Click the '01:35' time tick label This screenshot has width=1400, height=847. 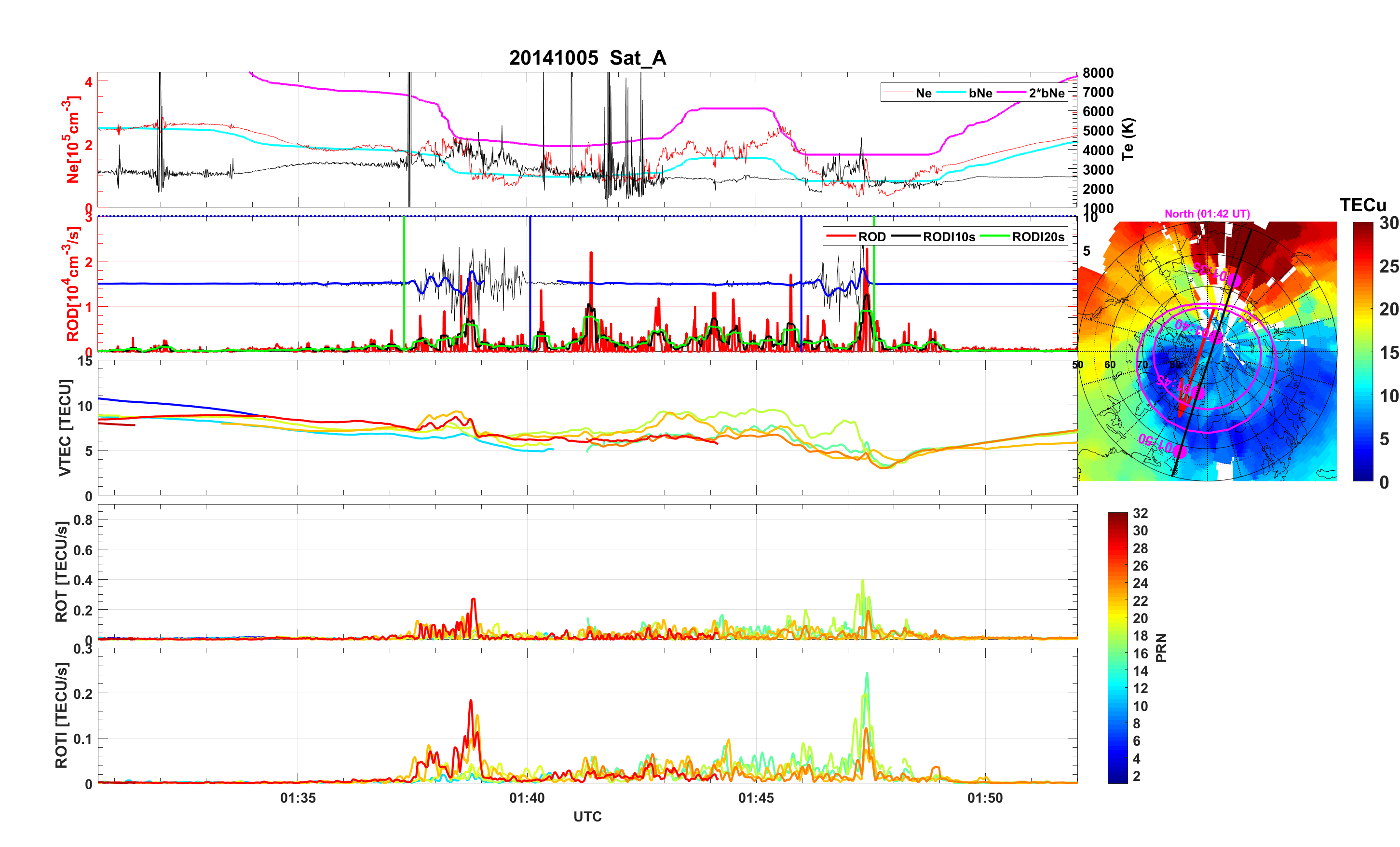(298, 797)
